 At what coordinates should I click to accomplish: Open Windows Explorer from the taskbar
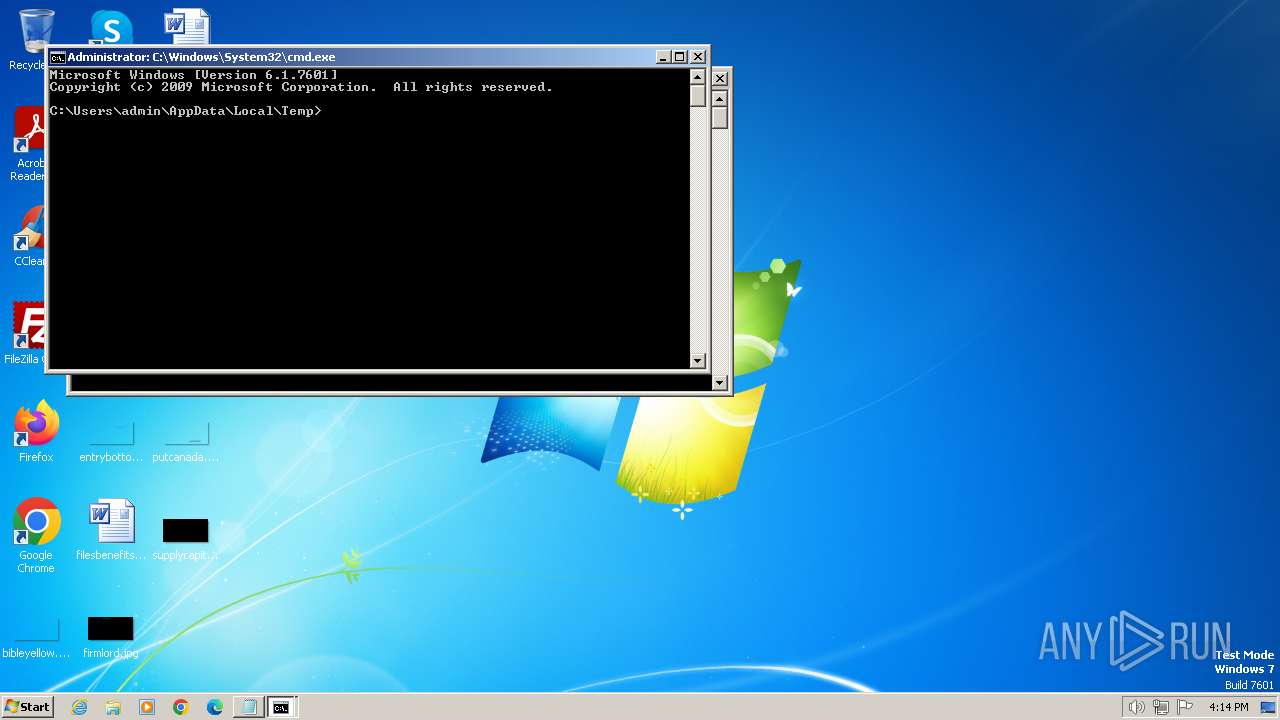(x=113, y=707)
